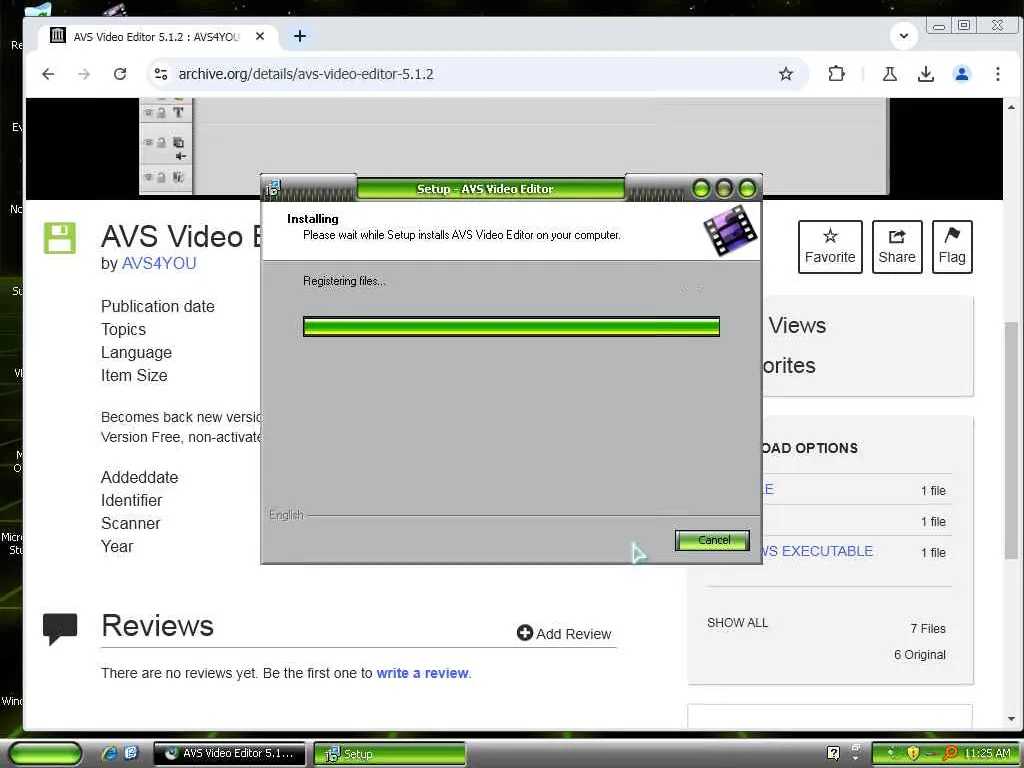This screenshot has width=1024, height=768.
Task: Open the AVS4YOU author link
Action: [159, 263]
